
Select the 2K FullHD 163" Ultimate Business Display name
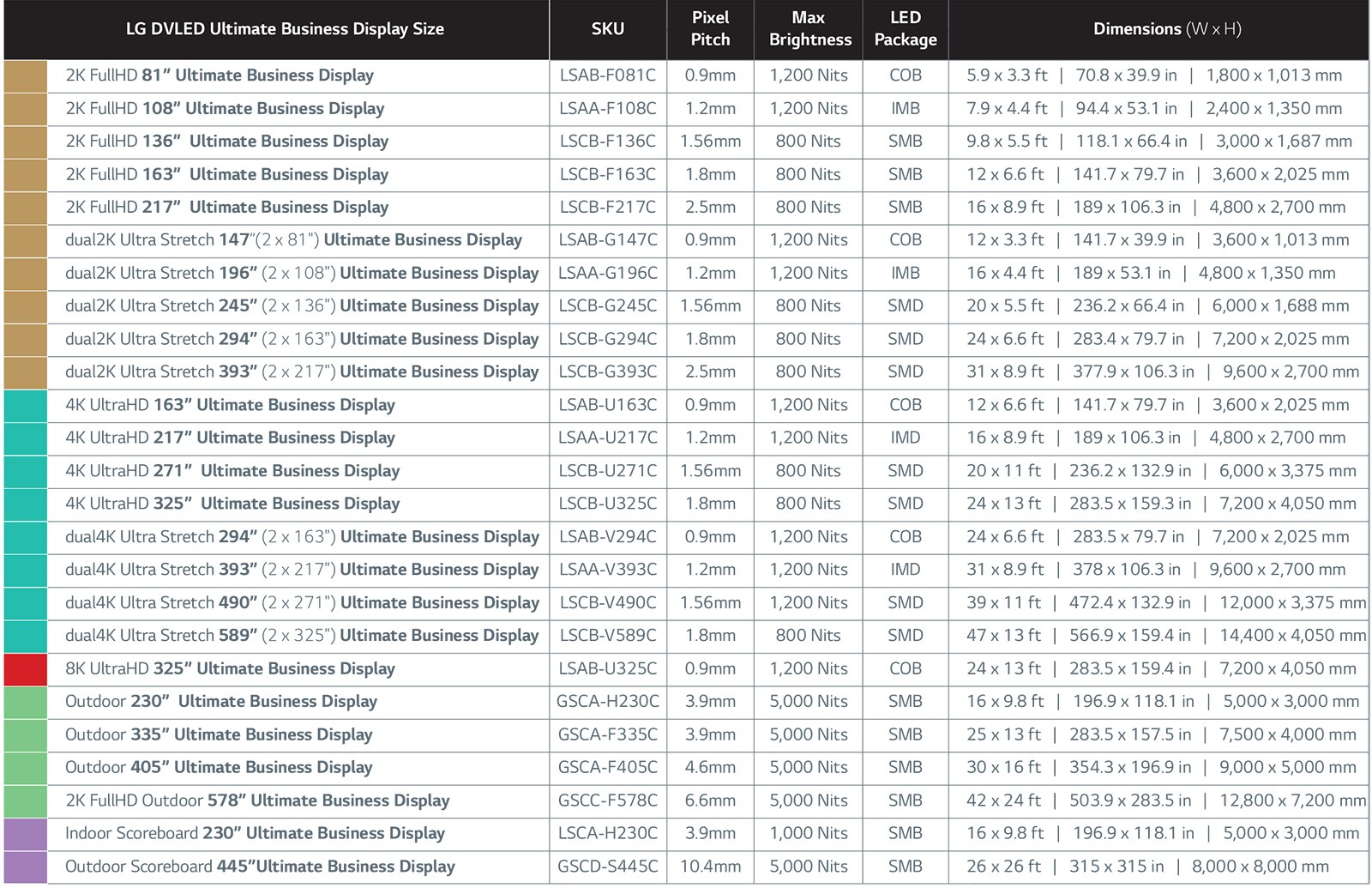coord(227,175)
